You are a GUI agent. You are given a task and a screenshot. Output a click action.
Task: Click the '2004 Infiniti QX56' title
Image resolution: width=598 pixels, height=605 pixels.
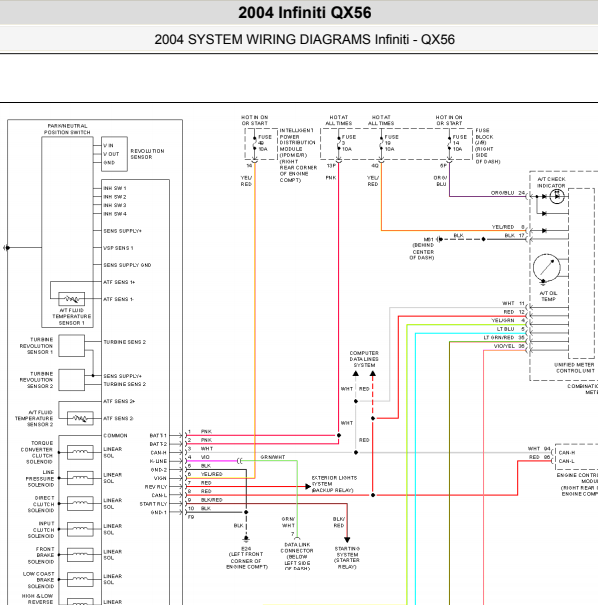(305, 13)
